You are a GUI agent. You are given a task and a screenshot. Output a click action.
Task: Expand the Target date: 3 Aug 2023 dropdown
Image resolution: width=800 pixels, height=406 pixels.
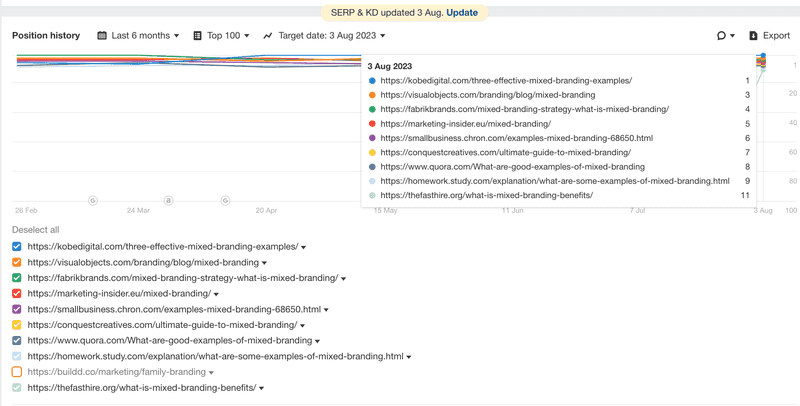(332, 36)
